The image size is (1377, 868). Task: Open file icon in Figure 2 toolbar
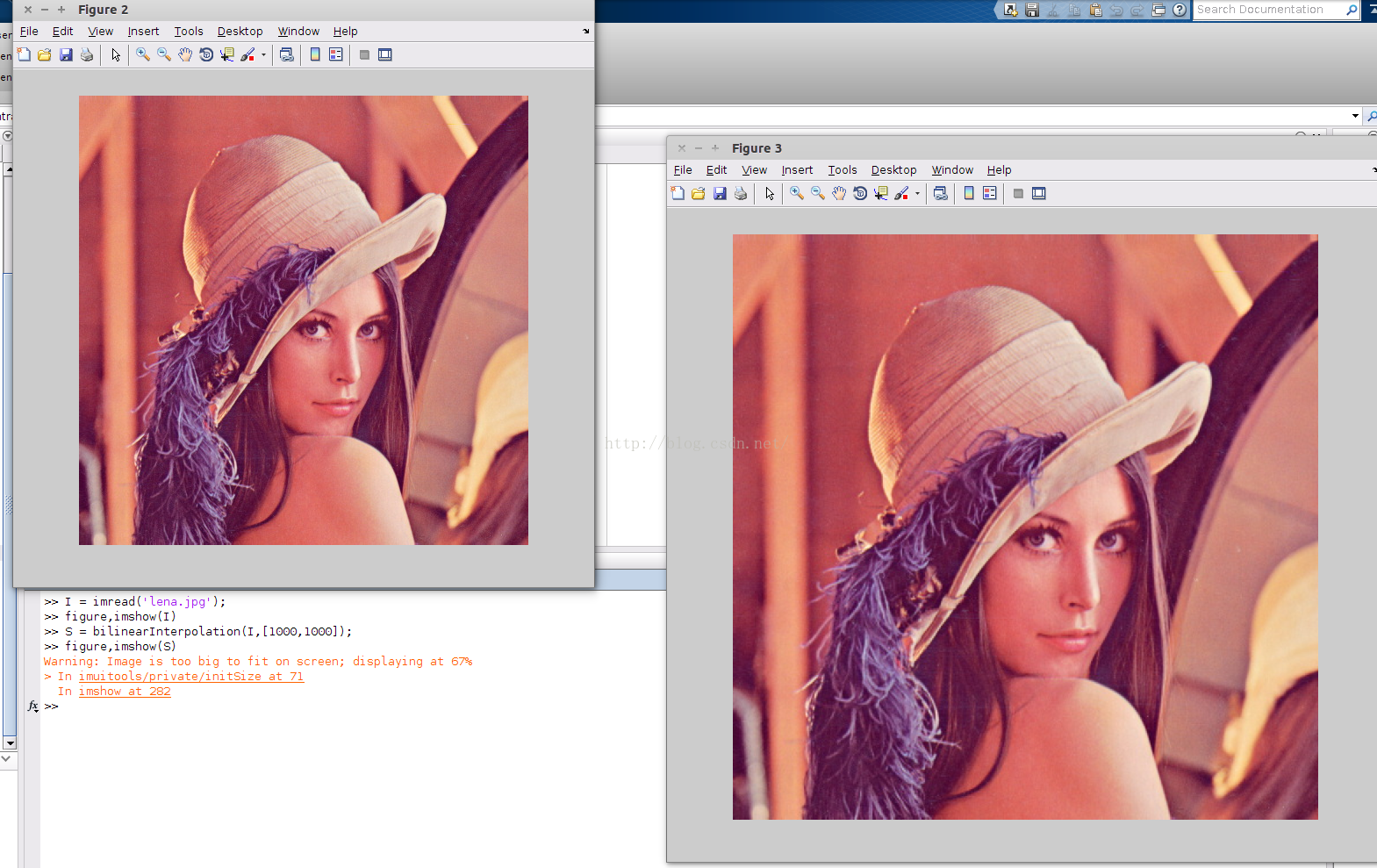[45, 54]
